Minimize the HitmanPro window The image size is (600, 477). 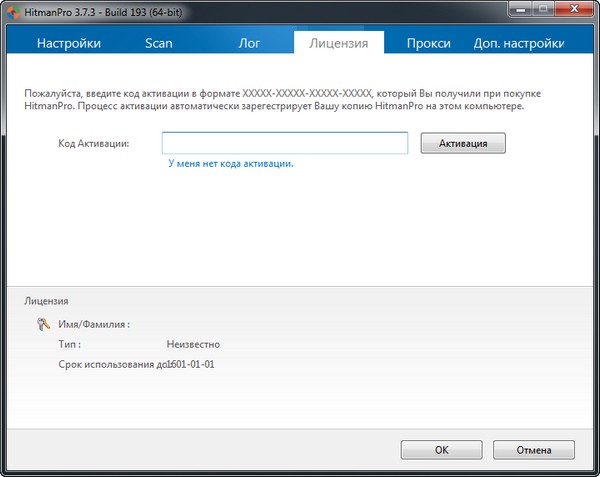pyautogui.click(x=520, y=9)
